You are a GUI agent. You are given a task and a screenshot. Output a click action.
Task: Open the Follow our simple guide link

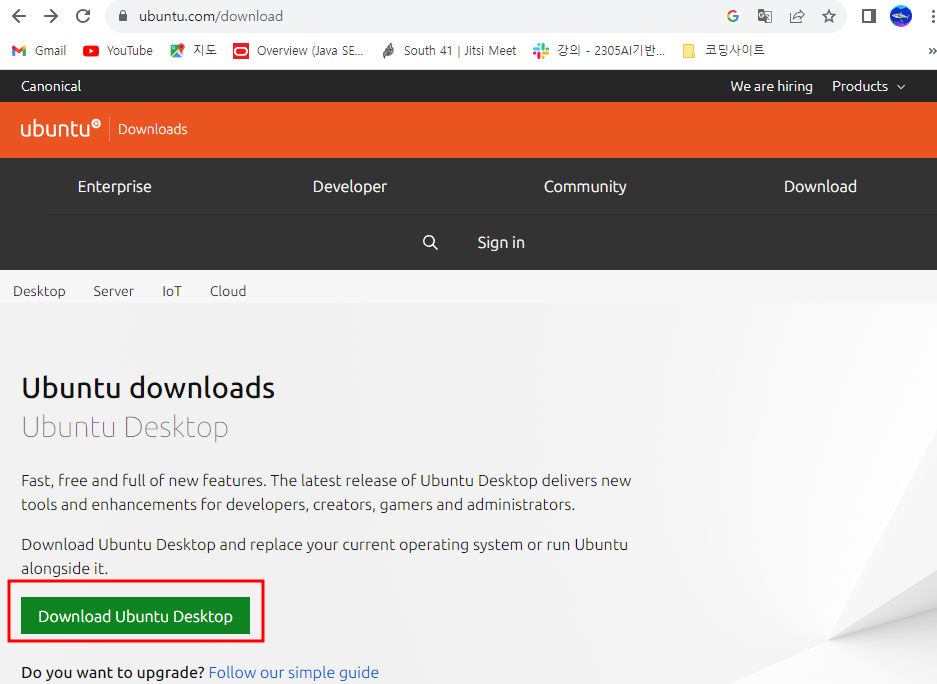(x=293, y=673)
